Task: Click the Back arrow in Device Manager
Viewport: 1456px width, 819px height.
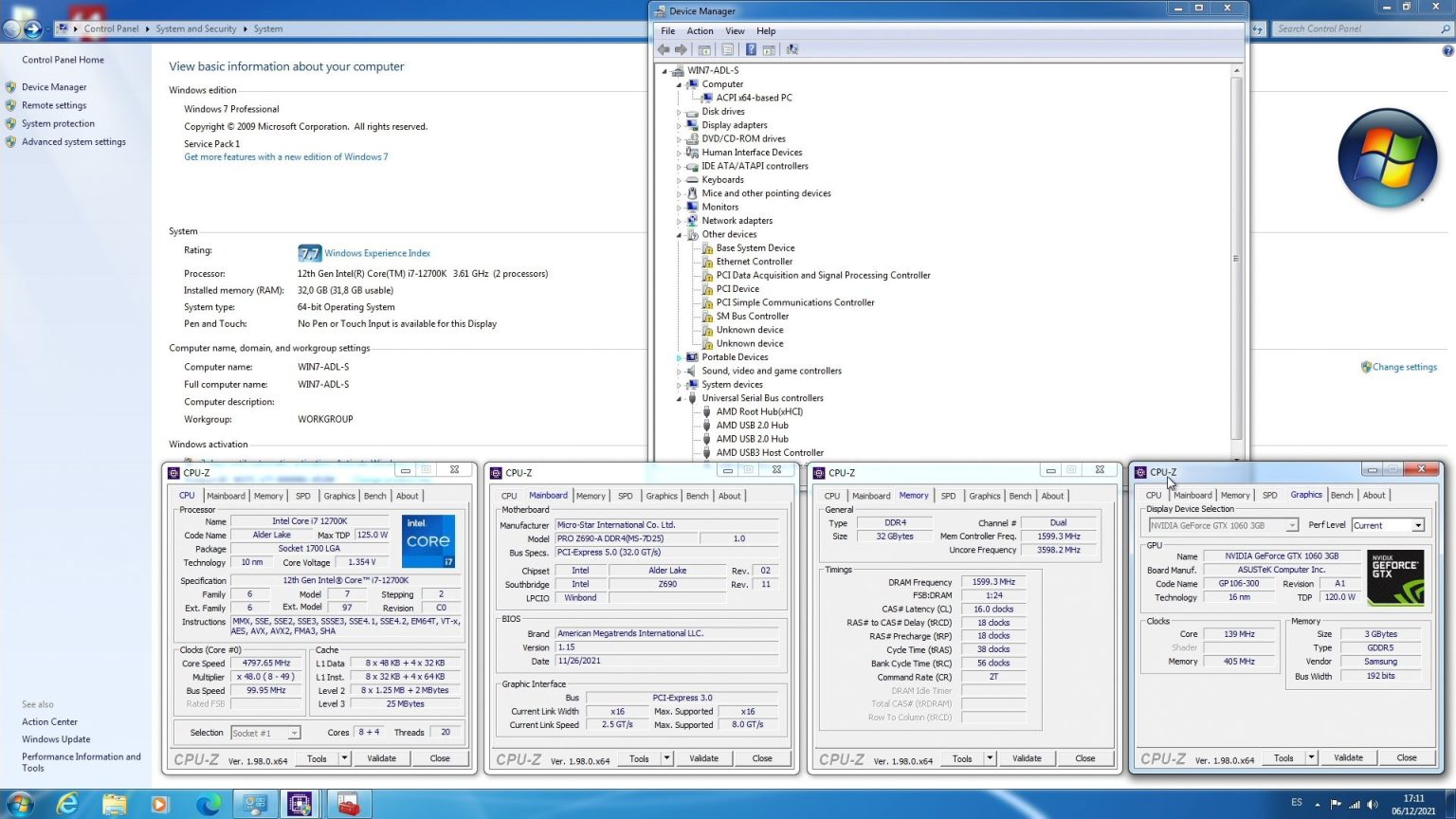Action: click(x=665, y=49)
